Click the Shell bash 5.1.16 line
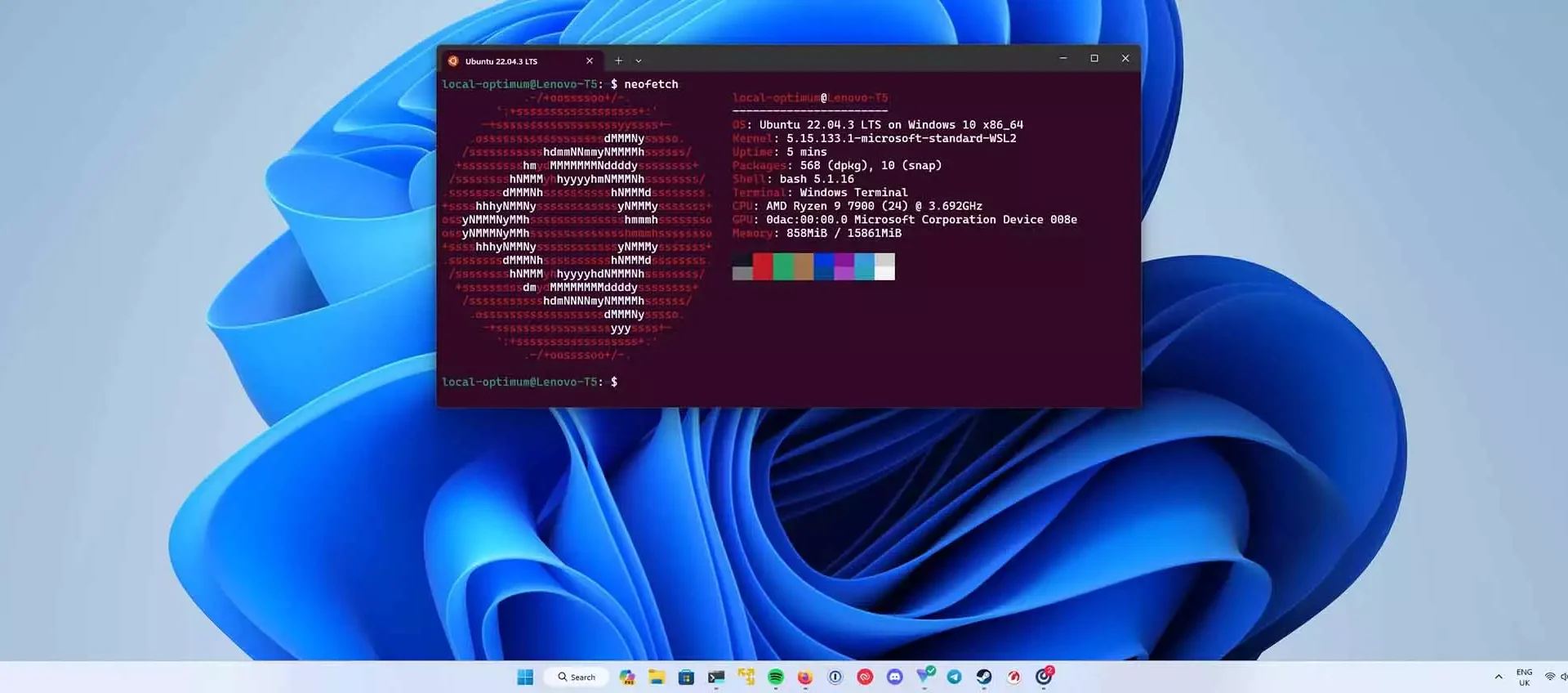This screenshot has width=1568, height=693. tap(793, 179)
